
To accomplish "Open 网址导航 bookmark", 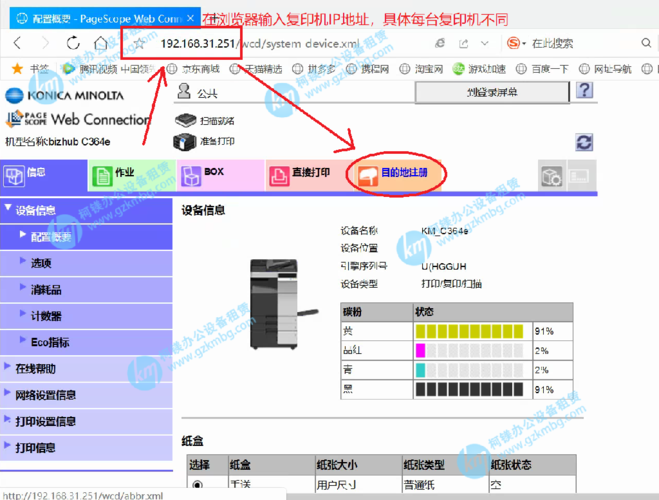I will tap(605, 69).
